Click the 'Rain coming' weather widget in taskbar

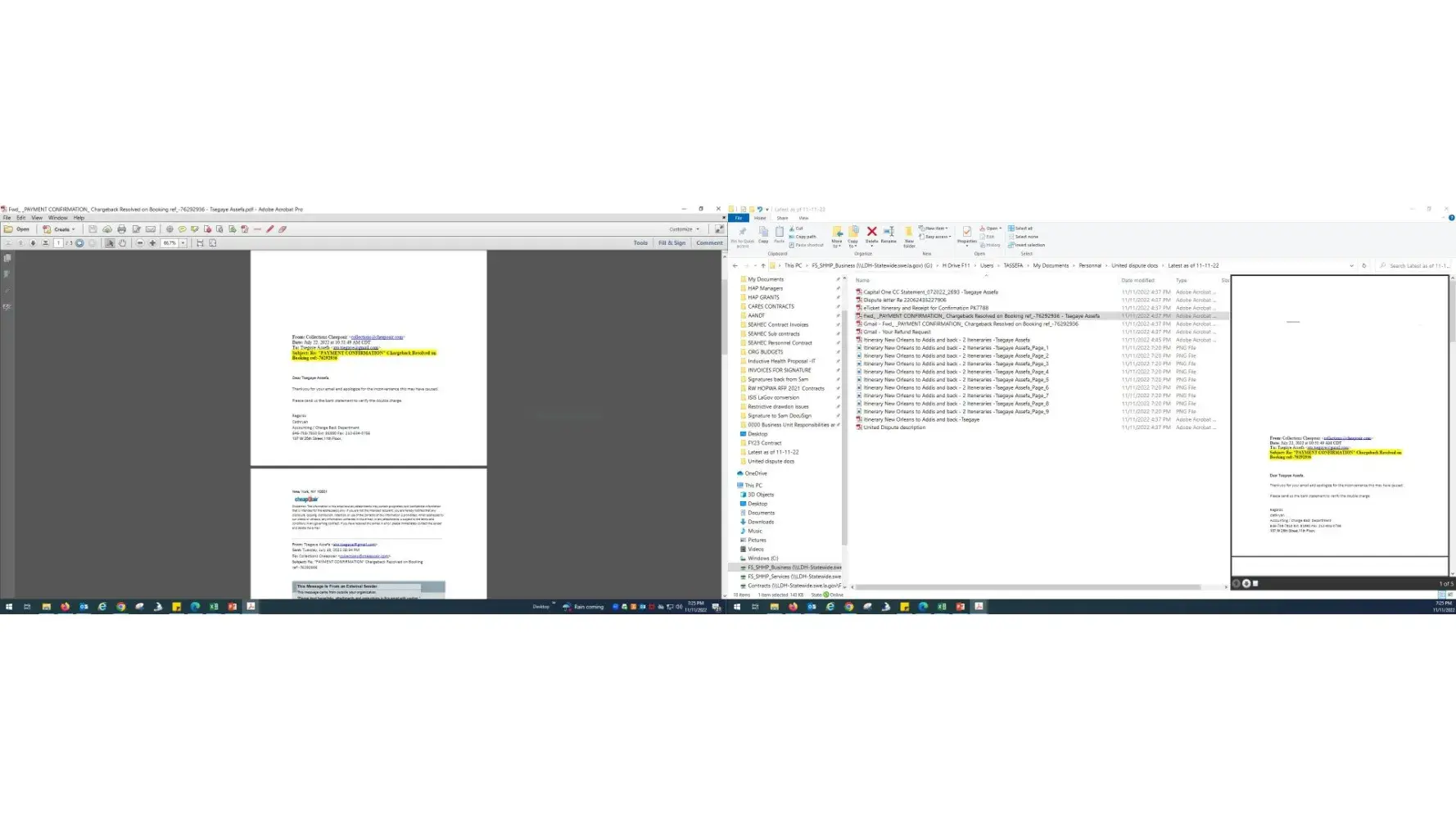coord(583,607)
